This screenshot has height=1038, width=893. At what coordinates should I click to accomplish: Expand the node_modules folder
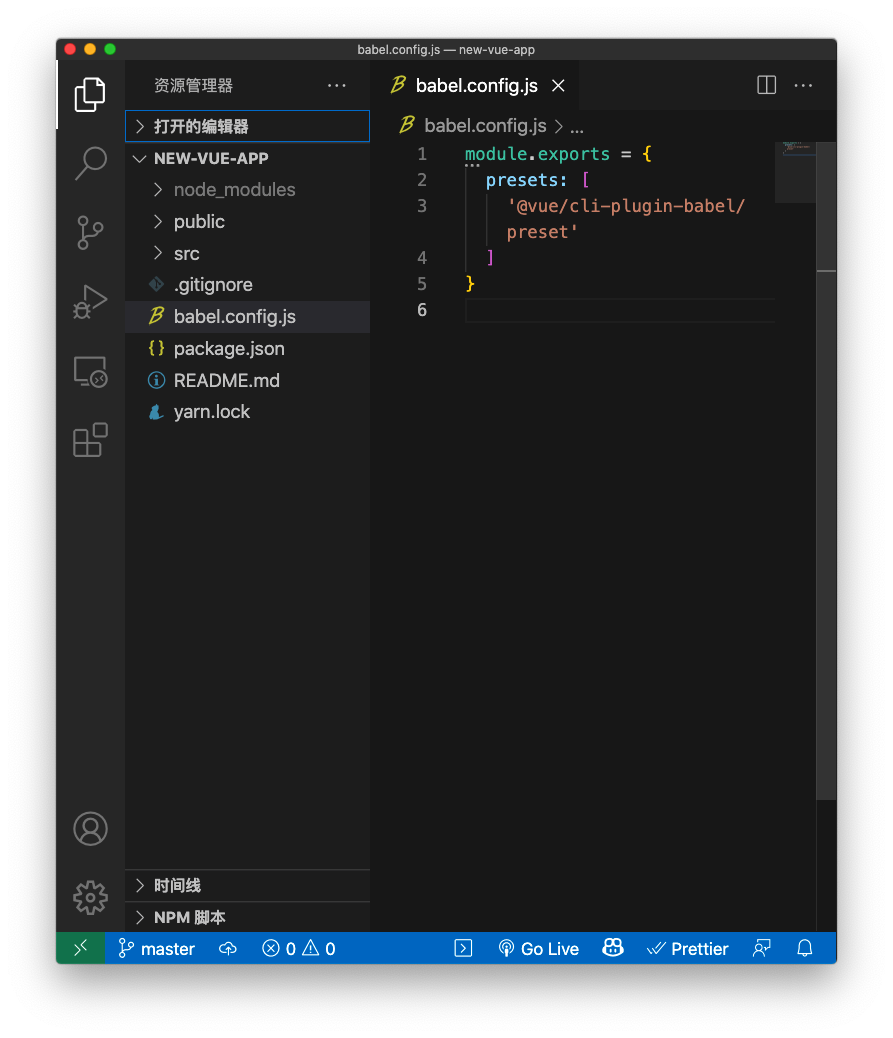pyautogui.click(x=234, y=190)
